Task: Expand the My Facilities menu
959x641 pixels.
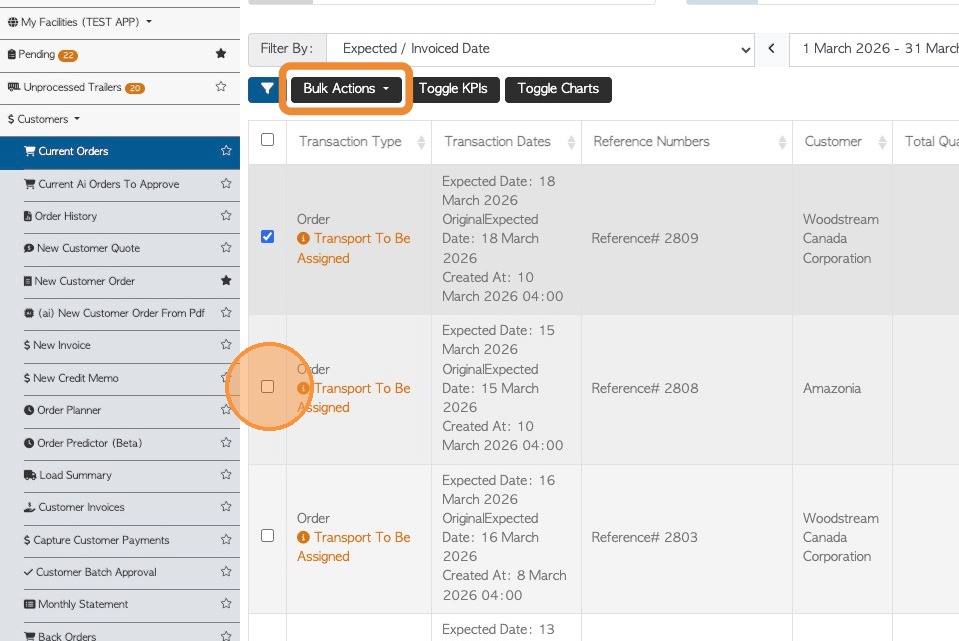Action: click(80, 21)
